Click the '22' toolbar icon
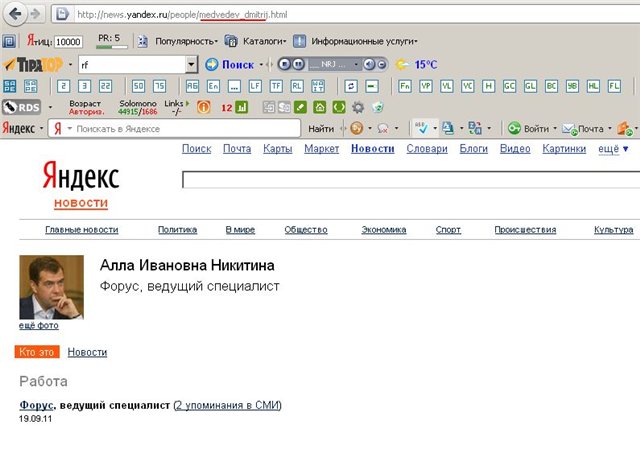The width and height of the screenshot is (640, 457). 105,86
